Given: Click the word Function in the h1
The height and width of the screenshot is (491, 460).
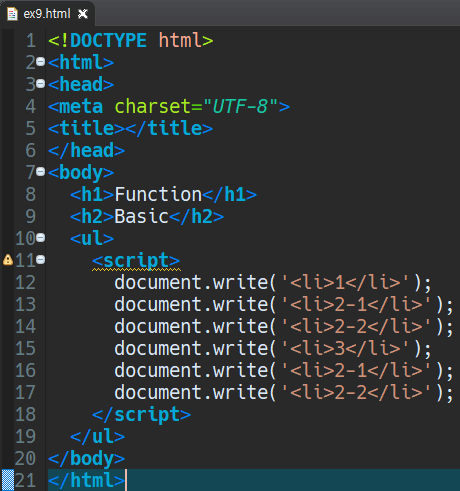Looking at the screenshot, I should (158, 195).
